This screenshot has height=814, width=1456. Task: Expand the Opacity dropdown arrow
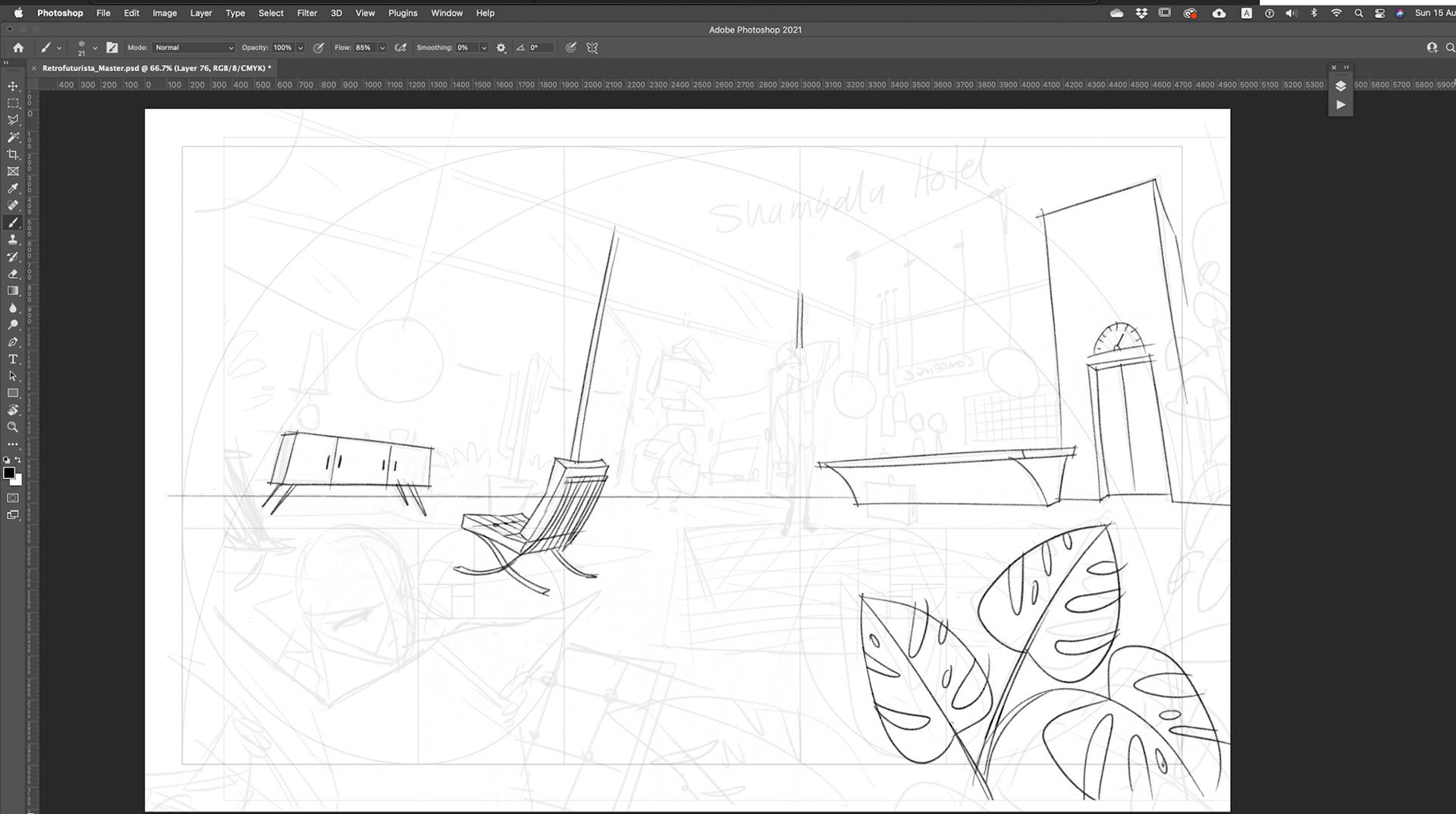click(300, 47)
